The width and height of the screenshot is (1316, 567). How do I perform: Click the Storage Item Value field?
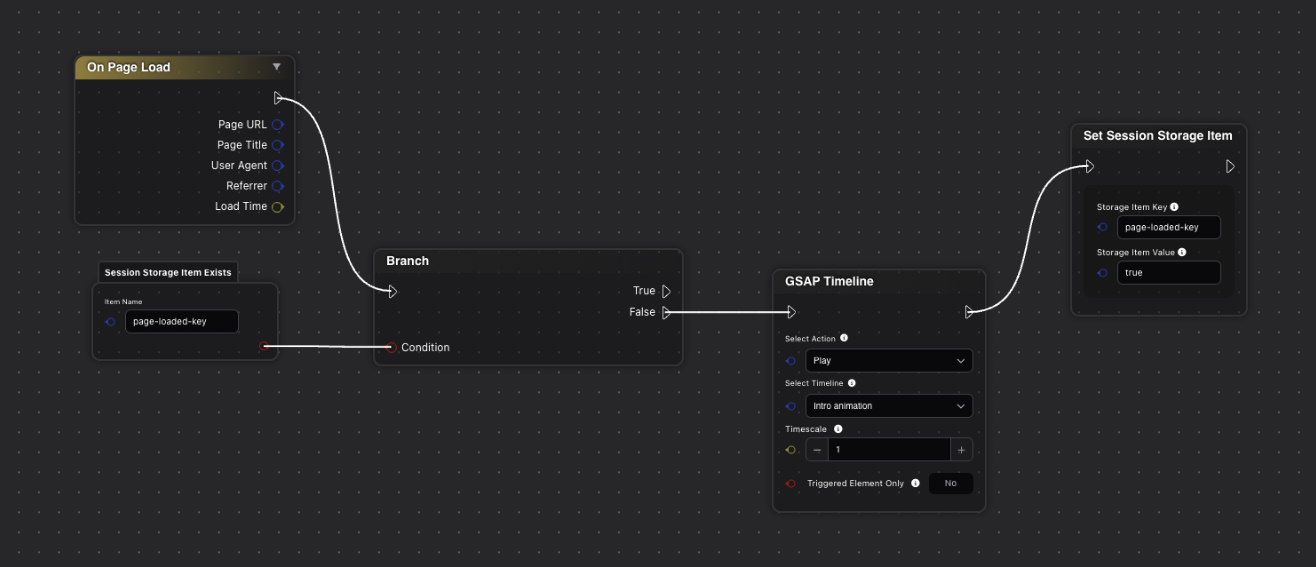tap(1168, 273)
